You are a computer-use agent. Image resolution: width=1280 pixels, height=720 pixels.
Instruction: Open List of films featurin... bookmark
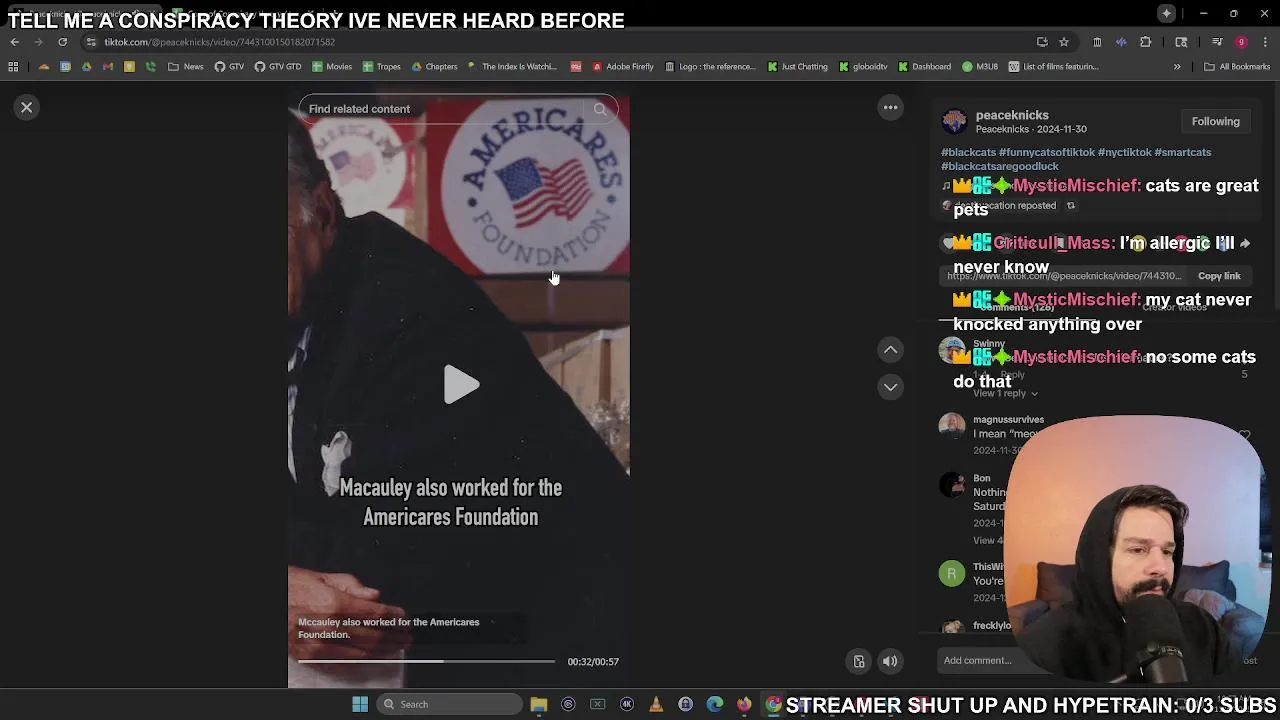(x=1054, y=67)
